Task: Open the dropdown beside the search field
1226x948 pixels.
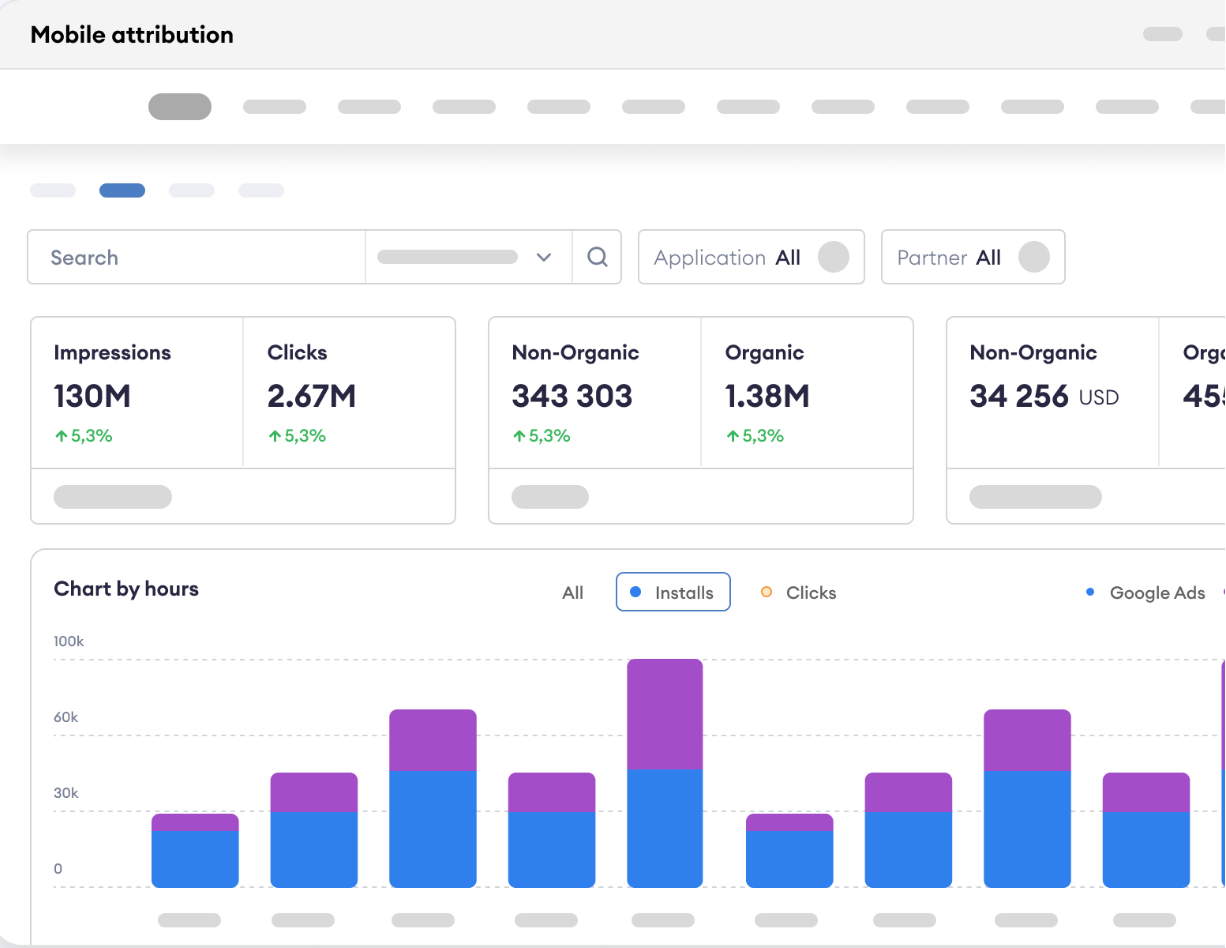Action: [x=543, y=257]
